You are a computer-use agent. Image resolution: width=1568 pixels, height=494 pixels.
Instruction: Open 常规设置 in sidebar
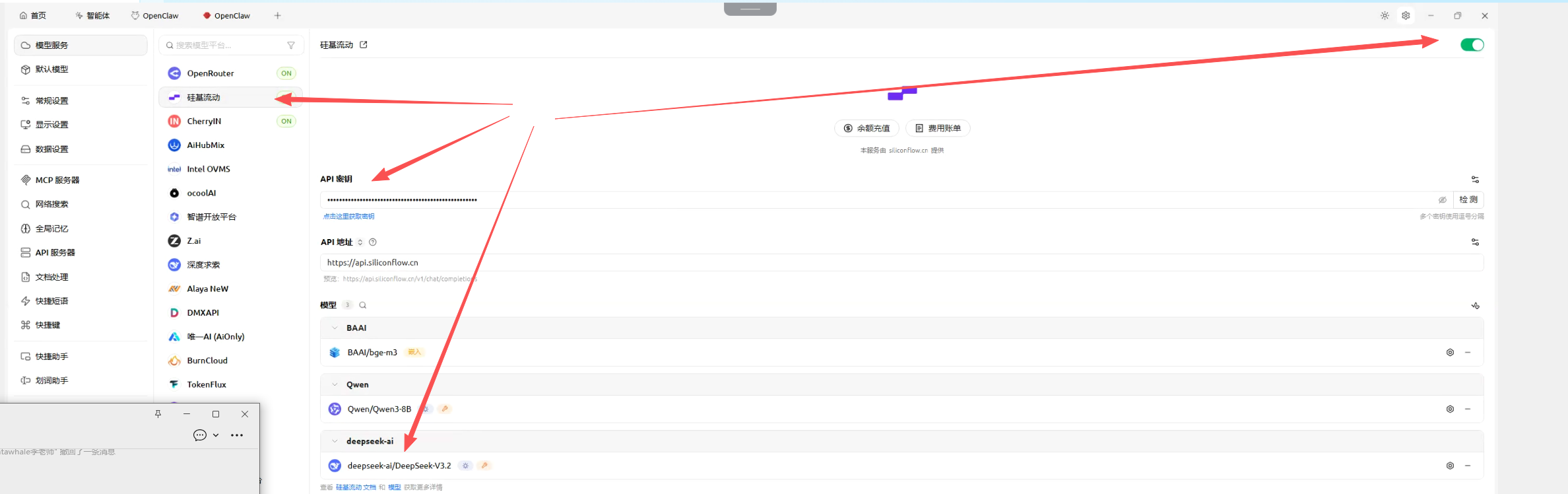81,101
